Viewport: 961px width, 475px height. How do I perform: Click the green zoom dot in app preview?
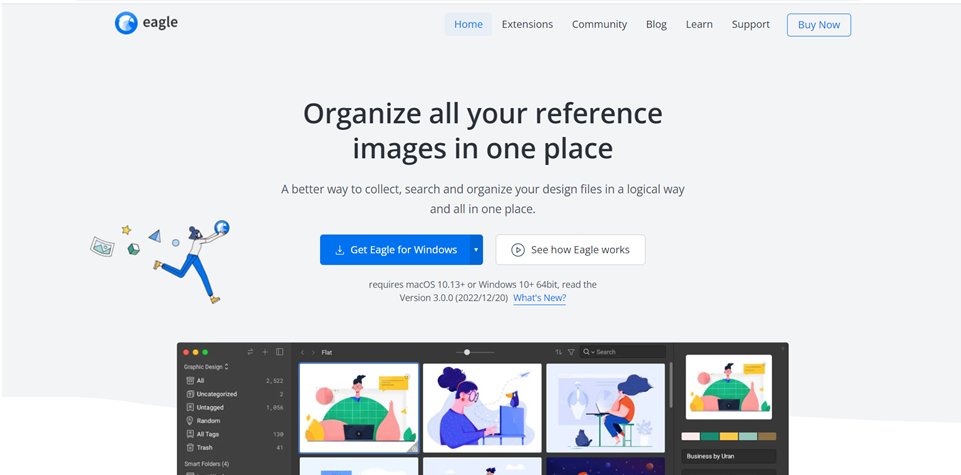click(205, 352)
